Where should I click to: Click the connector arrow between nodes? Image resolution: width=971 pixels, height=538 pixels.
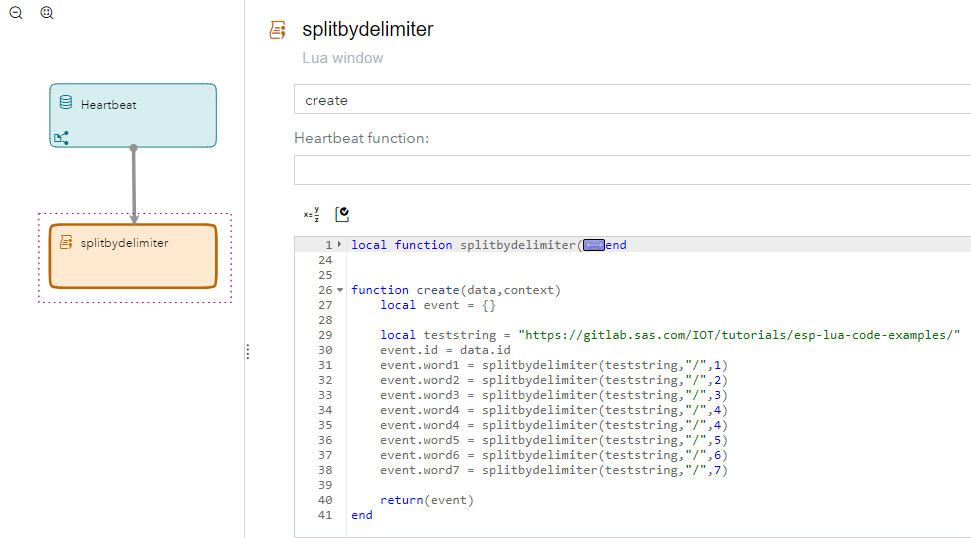(134, 185)
